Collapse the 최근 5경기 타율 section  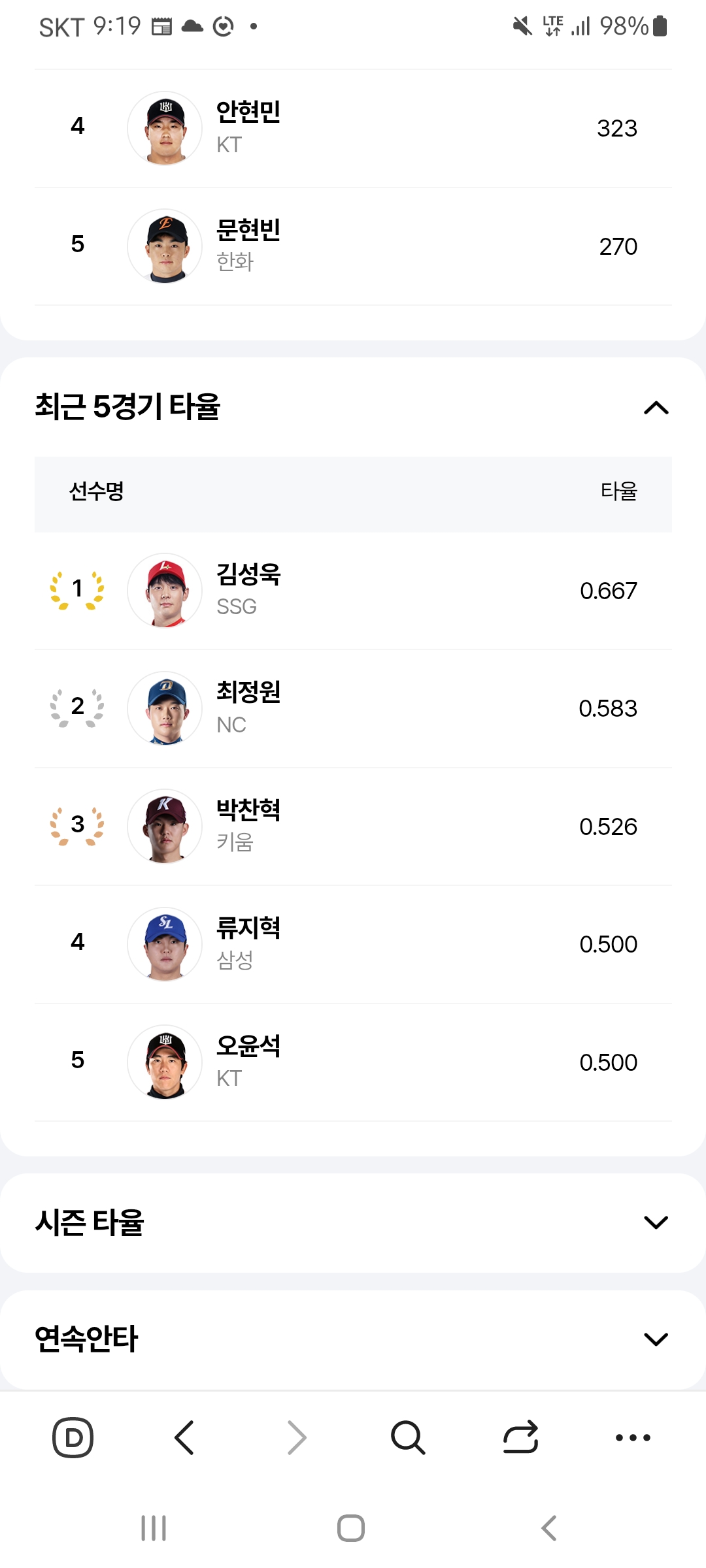[x=656, y=408]
